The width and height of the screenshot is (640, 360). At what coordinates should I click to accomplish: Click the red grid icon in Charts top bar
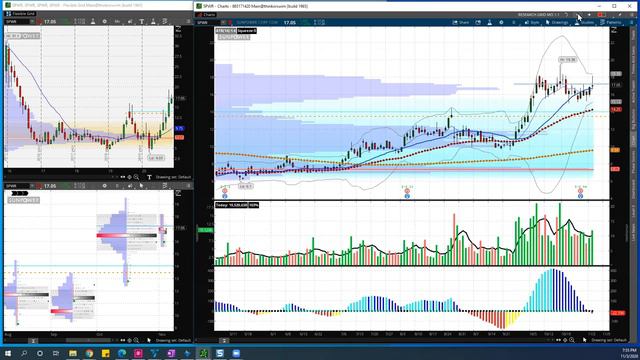pyautogui.click(x=601, y=15)
